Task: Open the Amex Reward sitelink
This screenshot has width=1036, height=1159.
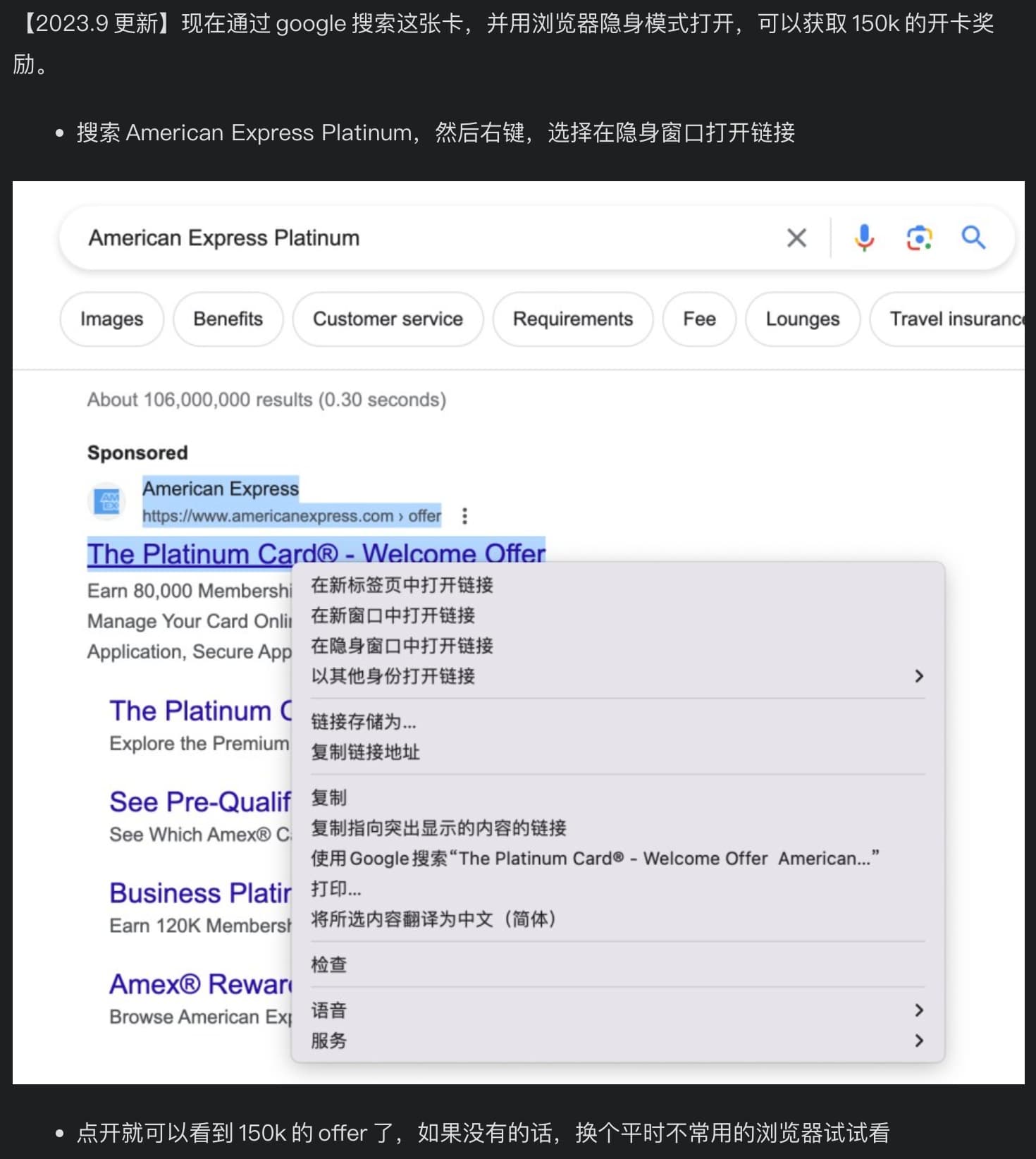Action: (200, 984)
